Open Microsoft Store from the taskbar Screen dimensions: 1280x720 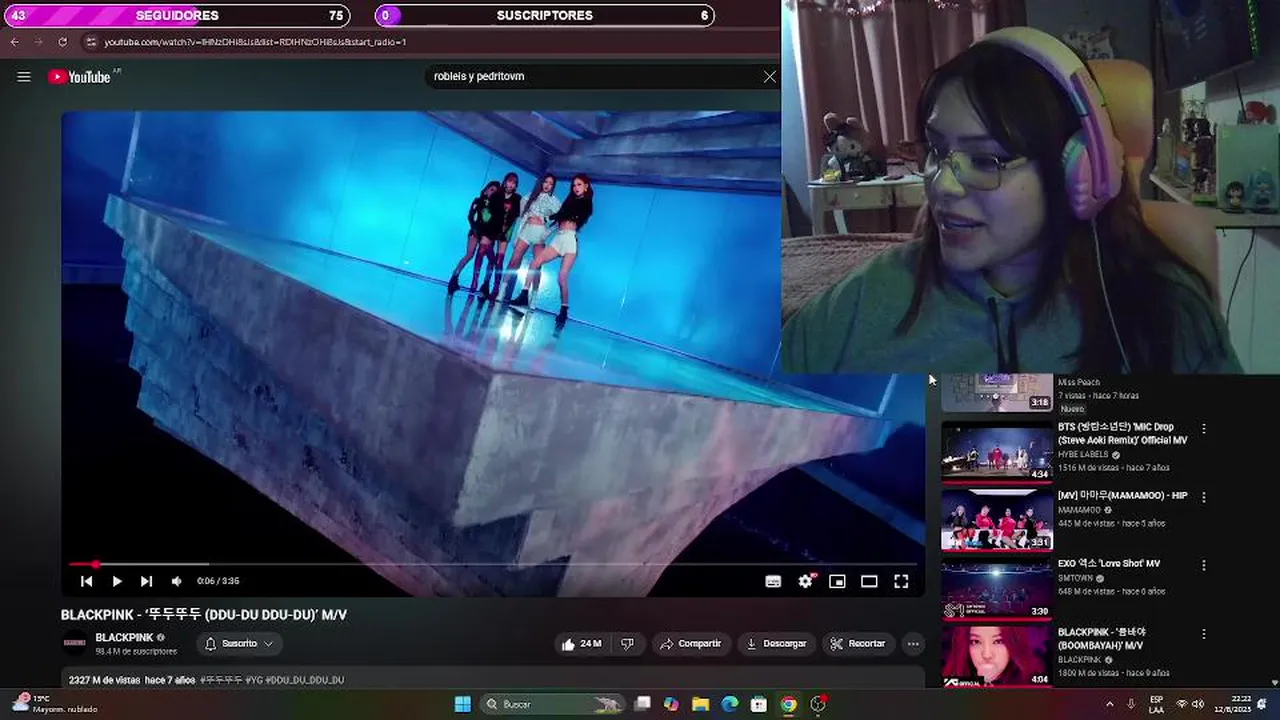coord(759,704)
